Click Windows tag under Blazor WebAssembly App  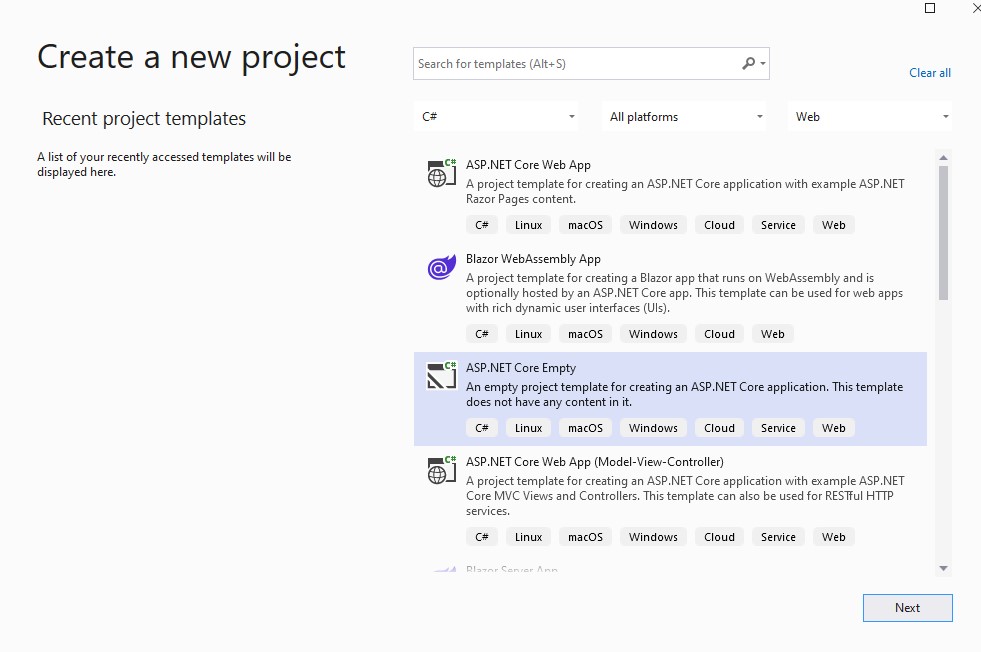[x=653, y=334]
